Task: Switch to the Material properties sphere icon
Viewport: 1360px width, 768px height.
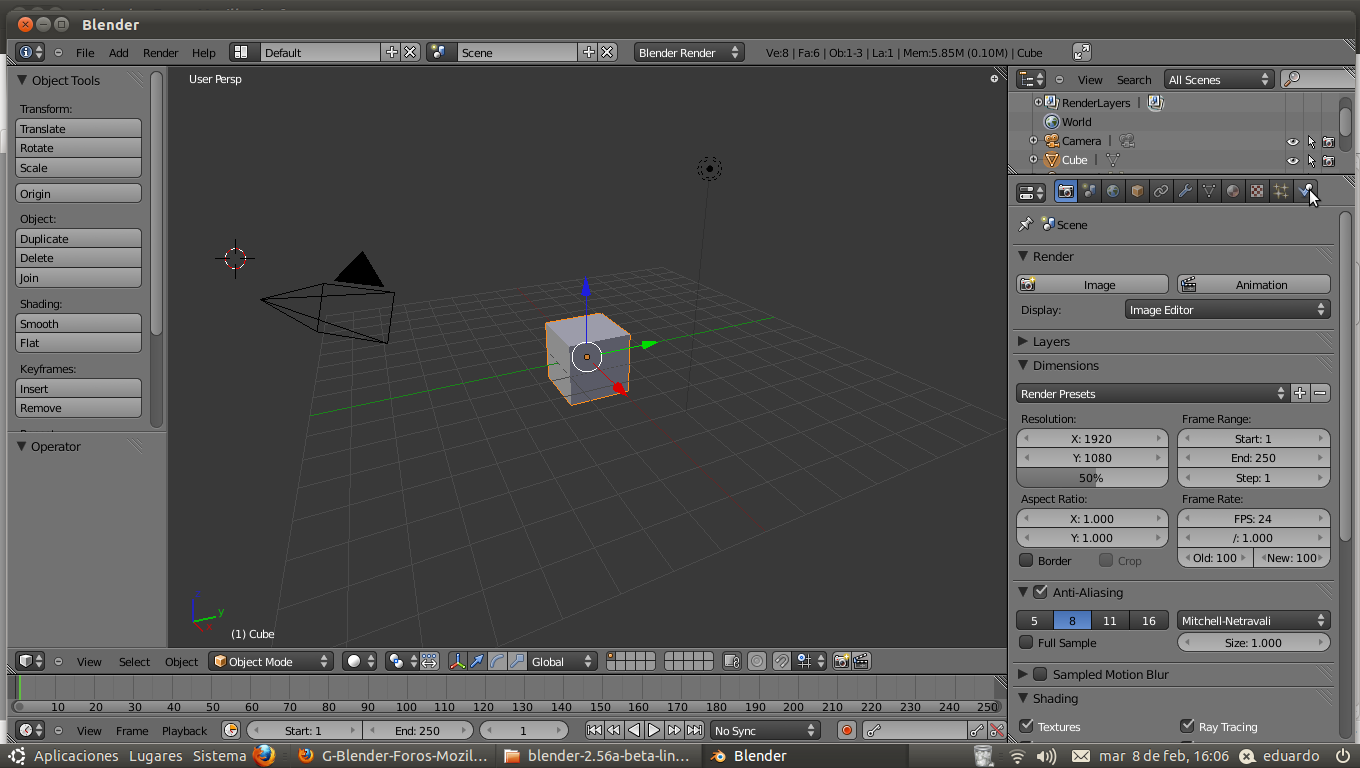Action: click(x=1233, y=191)
